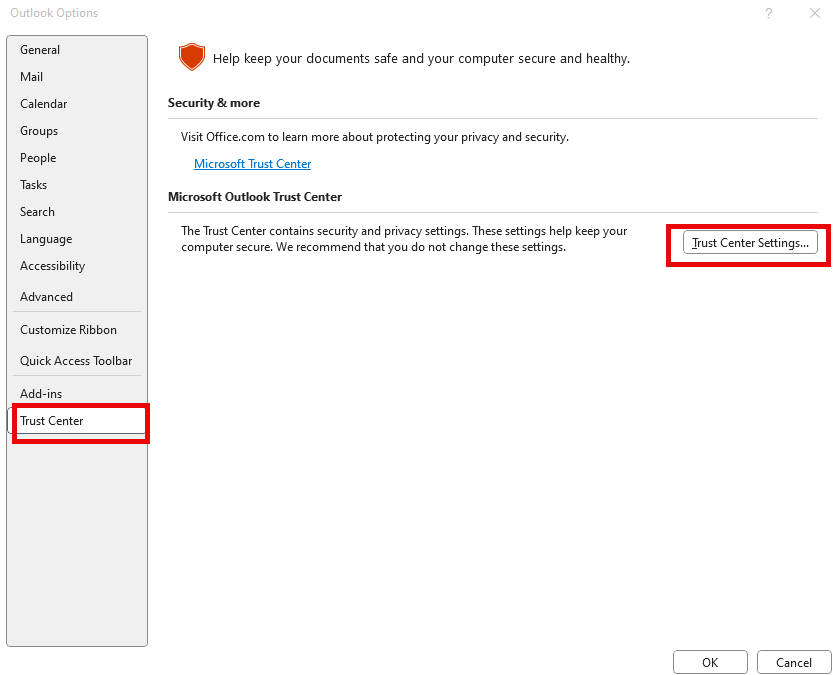Select Trust Center in the sidebar
The height and width of the screenshot is (675, 837).
tap(77, 421)
